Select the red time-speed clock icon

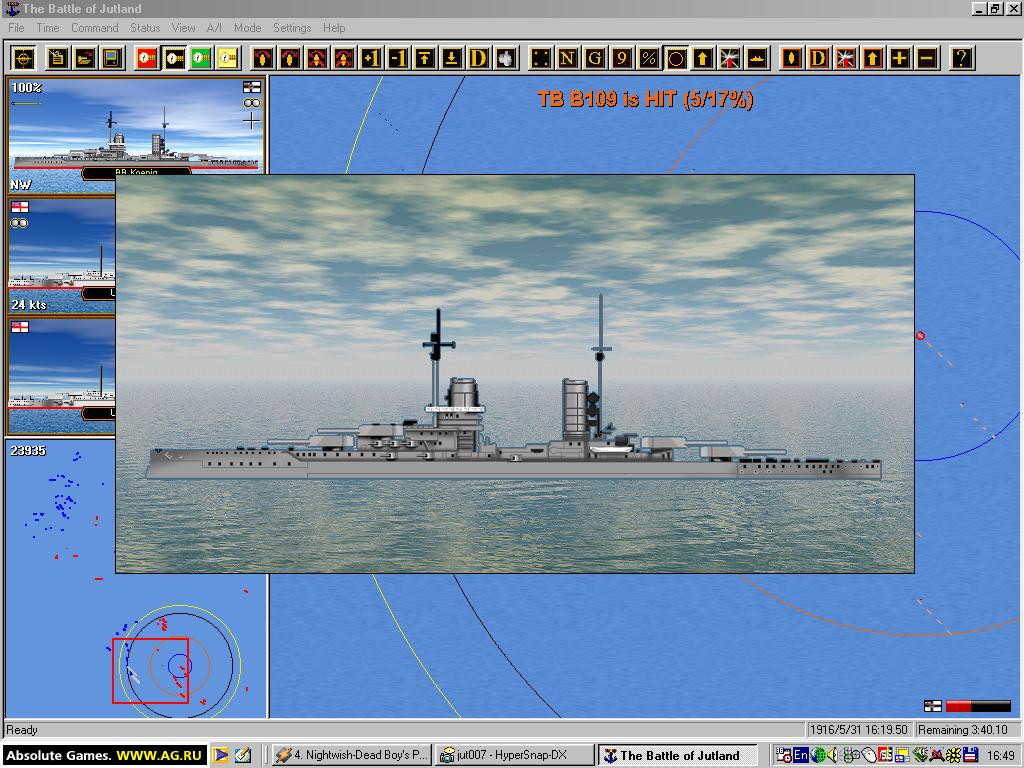click(147, 58)
